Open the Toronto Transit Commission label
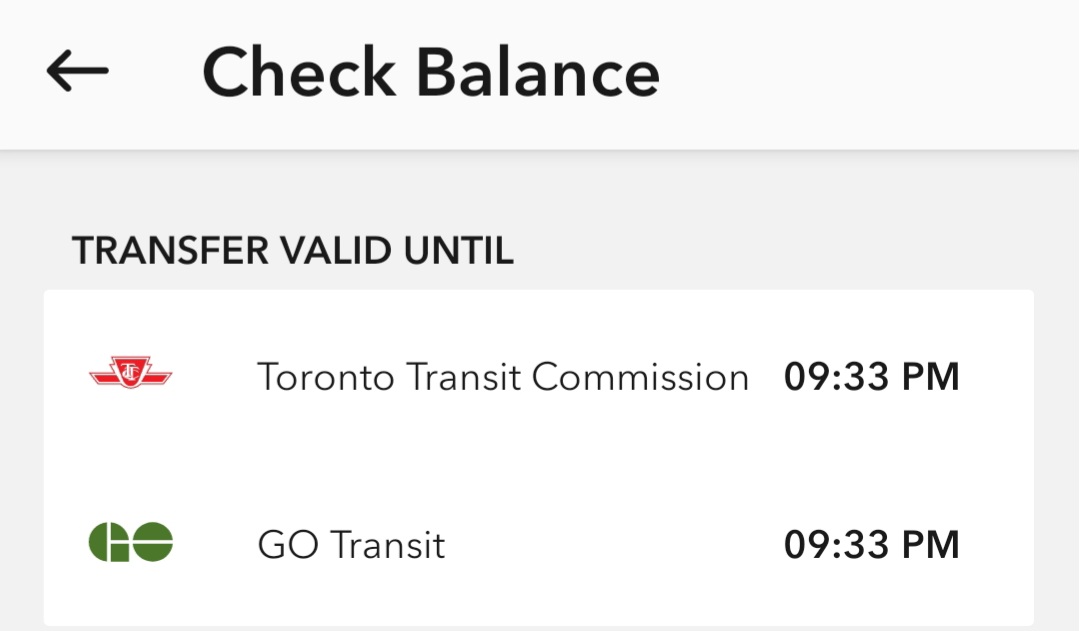Viewport: 1079px width, 631px height. [x=503, y=377]
